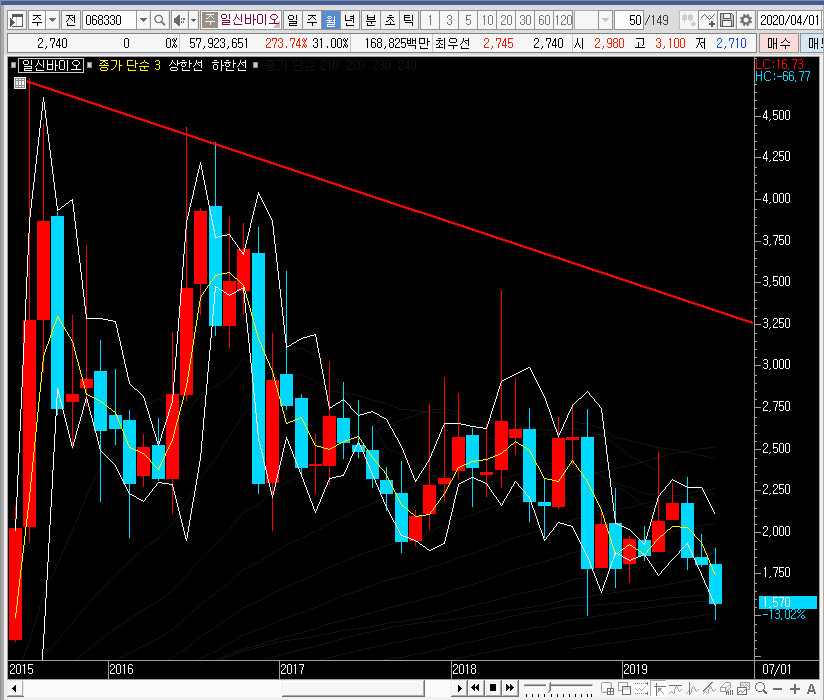Click the speaker sound icon
The width and height of the screenshot is (824, 700).
[180, 20]
